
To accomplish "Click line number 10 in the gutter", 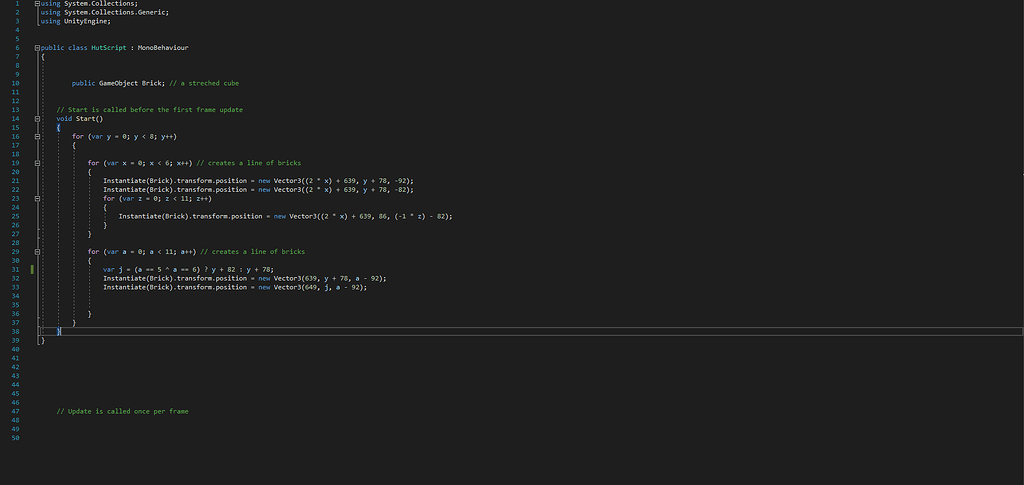I will tap(15, 83).
